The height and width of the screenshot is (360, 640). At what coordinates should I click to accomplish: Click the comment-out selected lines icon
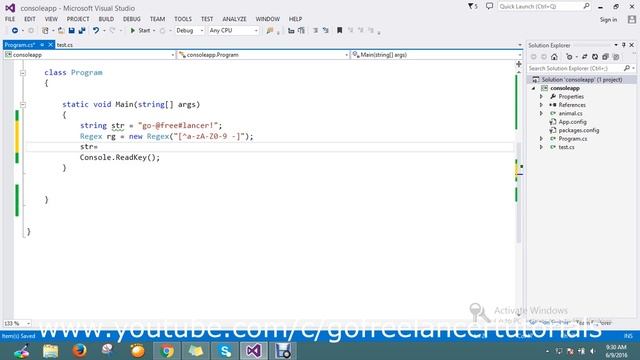[x=315, y=31]
